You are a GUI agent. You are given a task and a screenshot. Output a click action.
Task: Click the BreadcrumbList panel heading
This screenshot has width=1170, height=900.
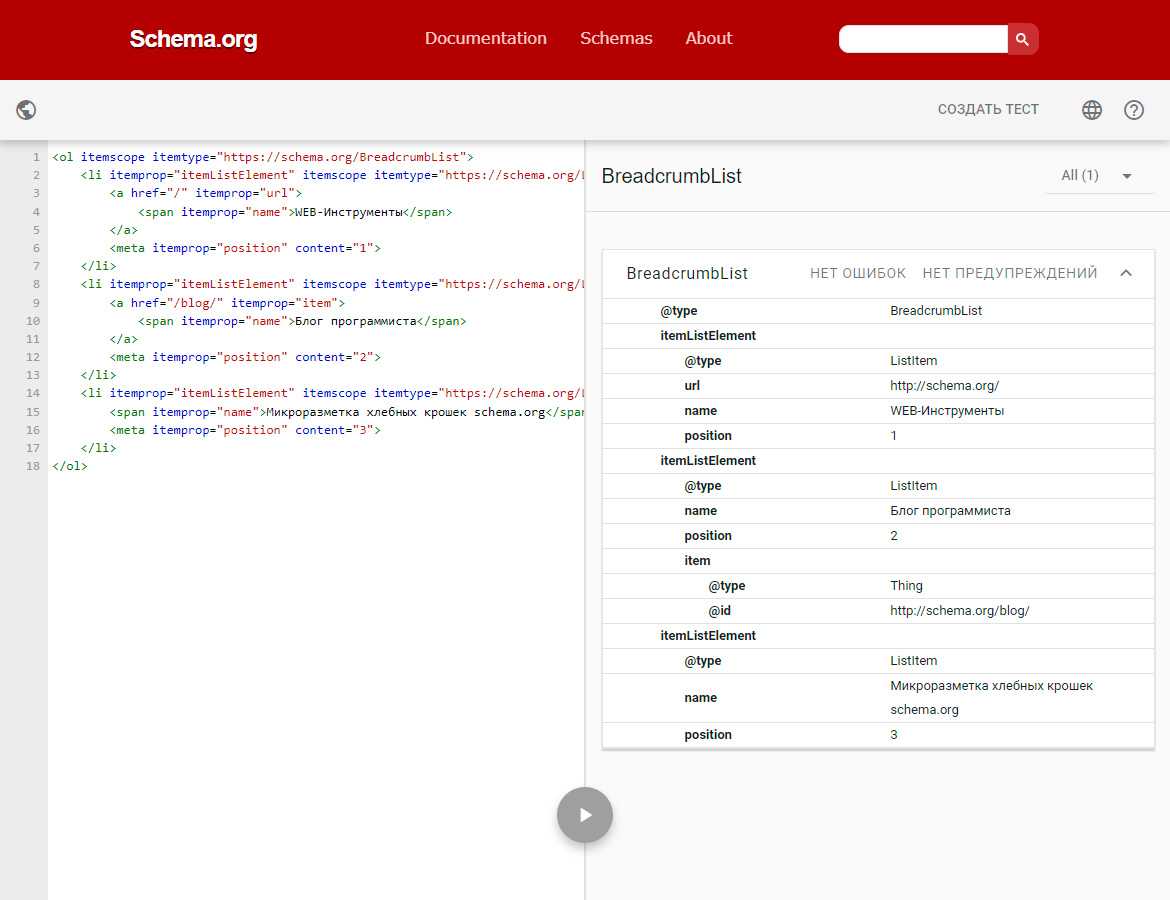click(672, 176)
